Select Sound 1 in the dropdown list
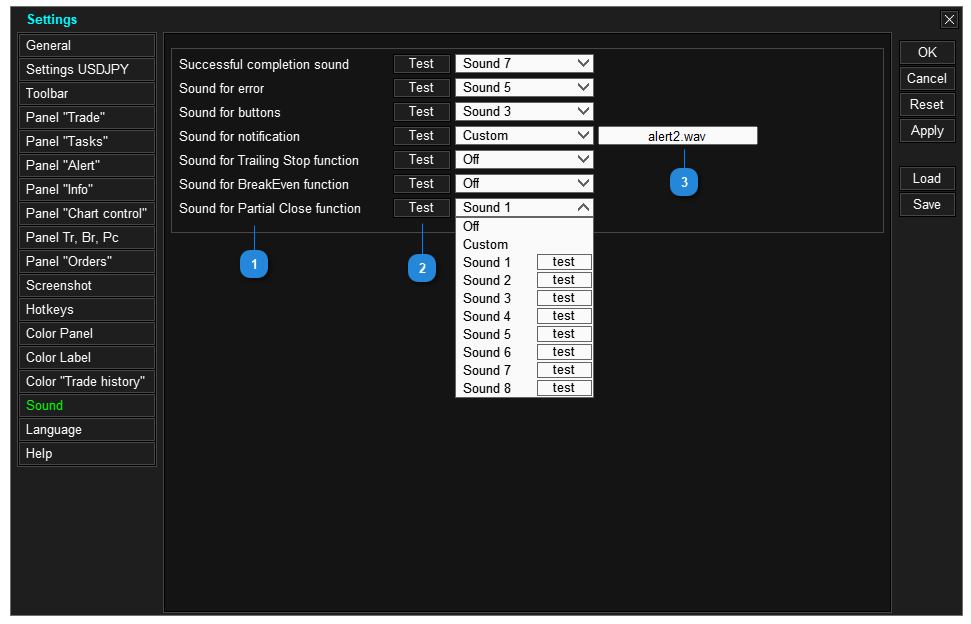971x624 pixels. [487, 262]
